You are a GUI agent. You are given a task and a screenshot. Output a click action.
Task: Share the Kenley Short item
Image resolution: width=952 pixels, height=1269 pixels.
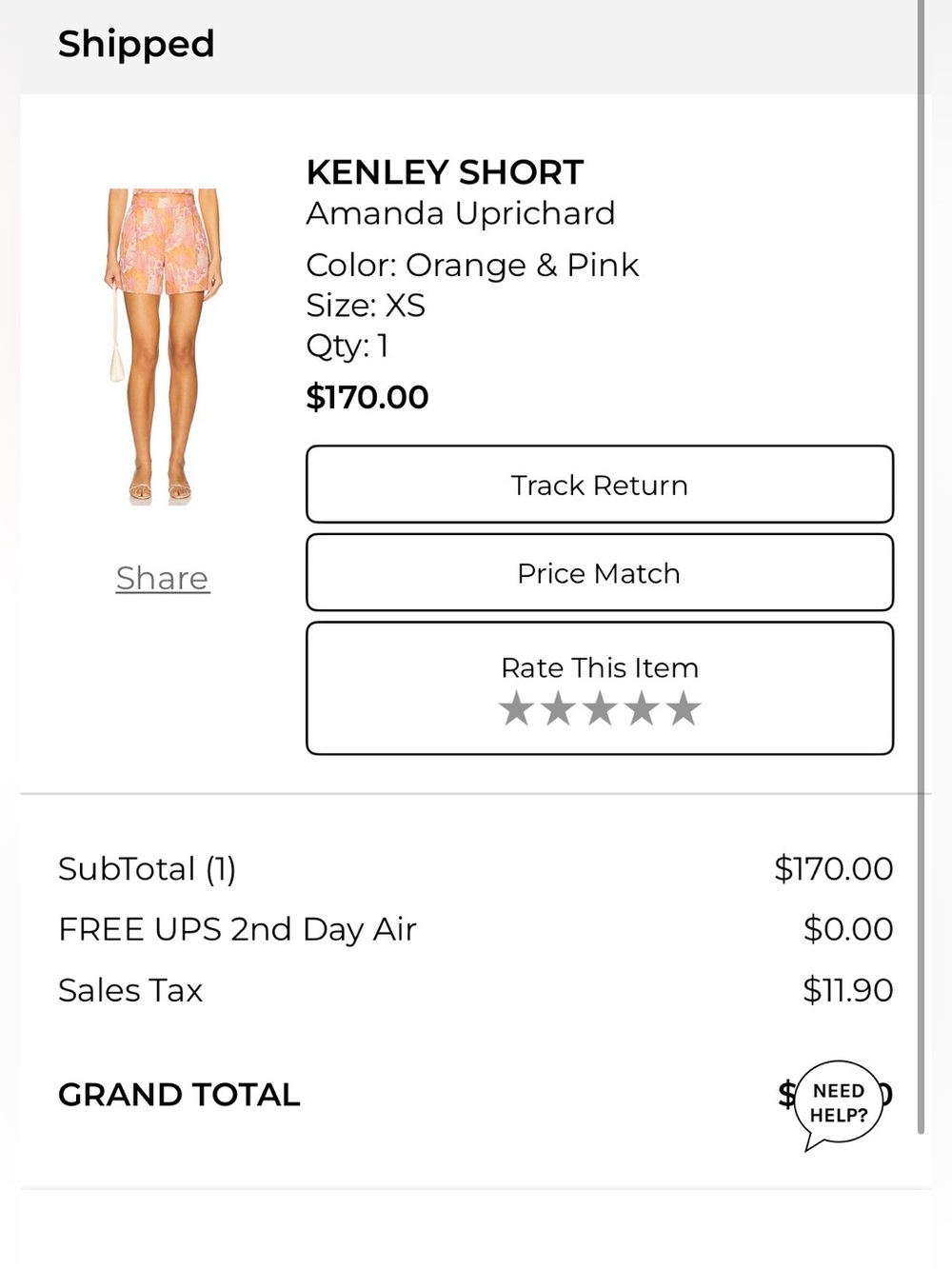[162, 578]
